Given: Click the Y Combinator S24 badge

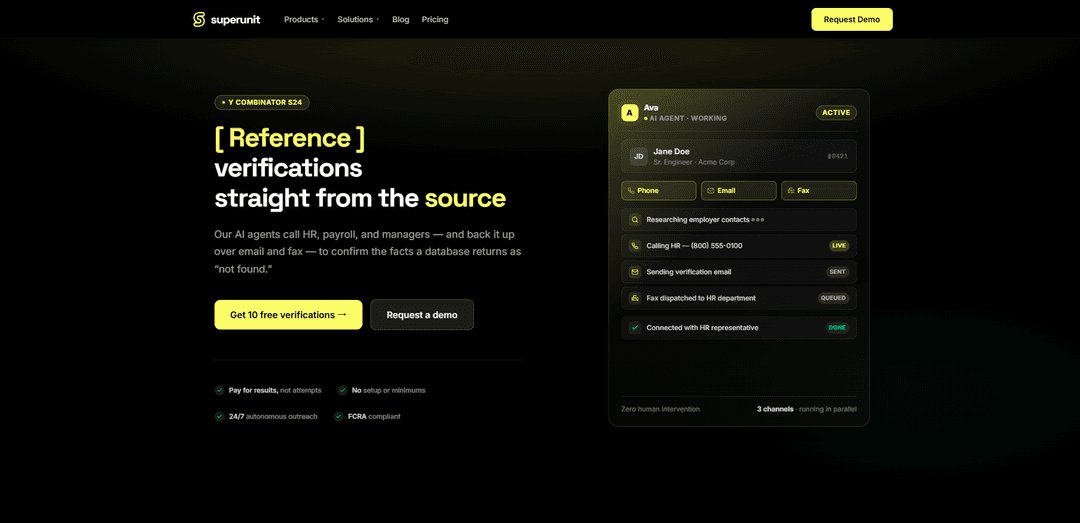Looking at the screenshot, I should click(262, 102).
